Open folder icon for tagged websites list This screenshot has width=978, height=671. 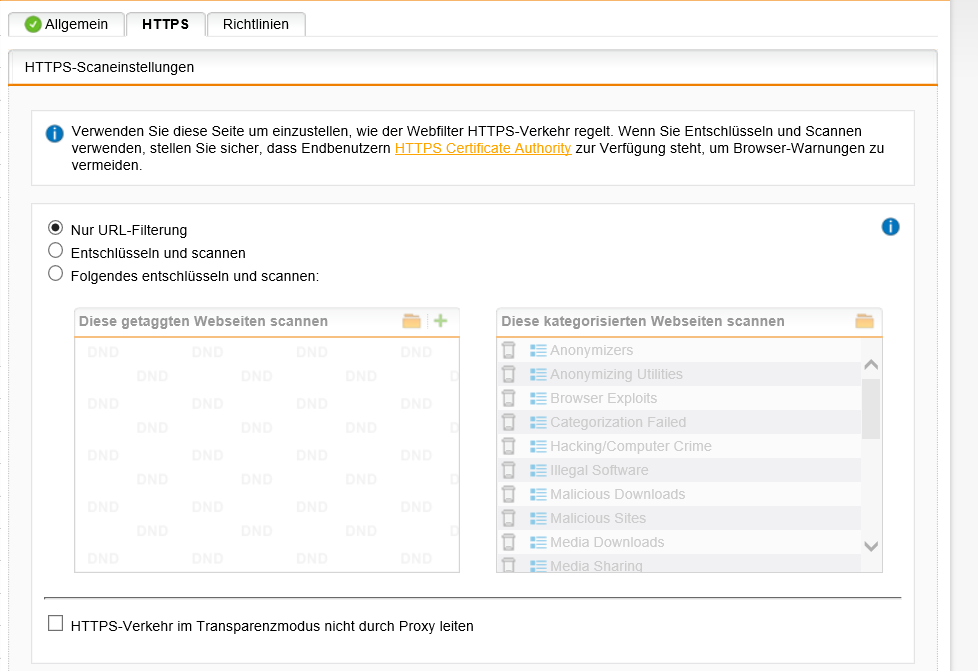pos(412,321)
